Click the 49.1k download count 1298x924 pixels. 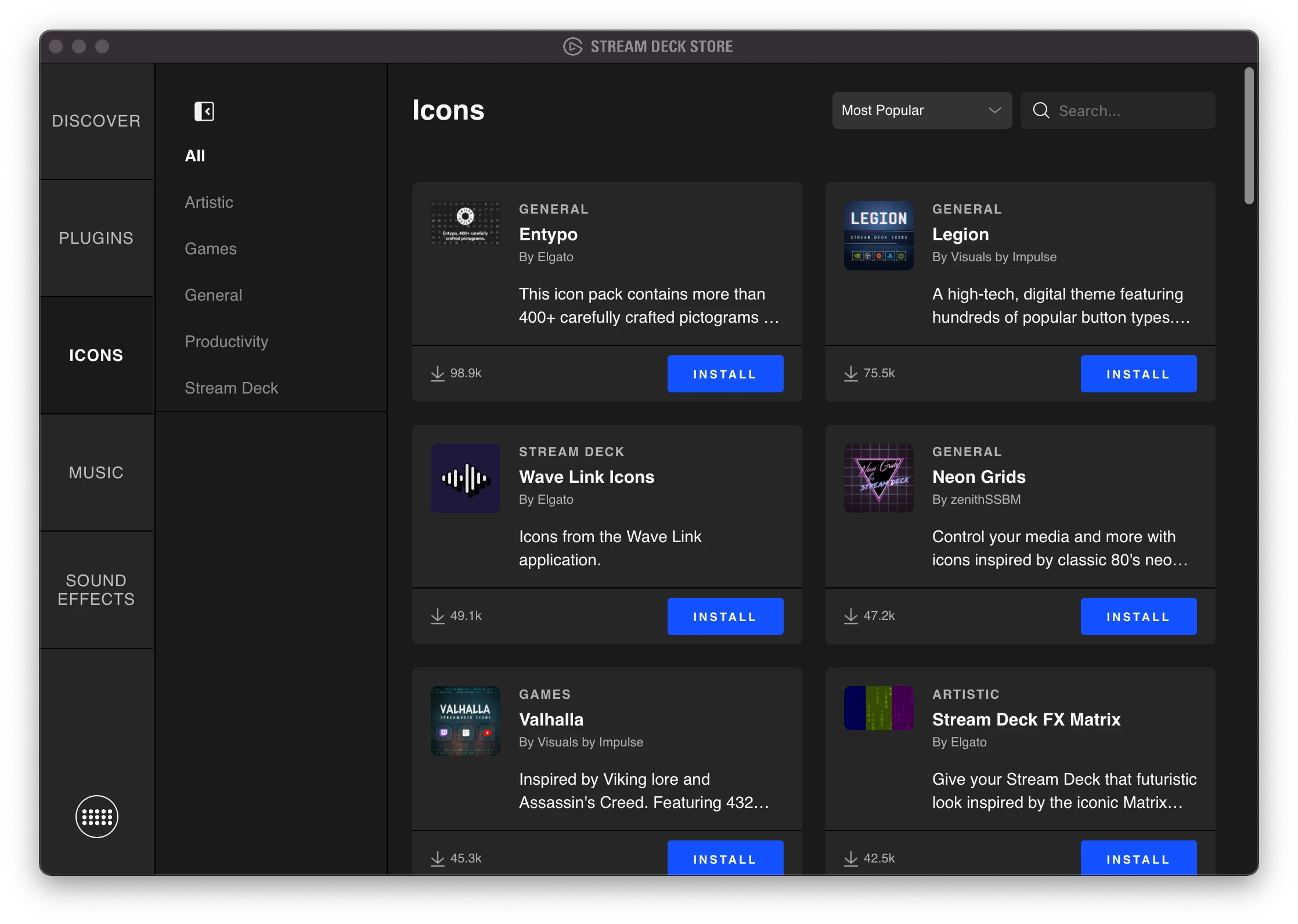pos(466,616)
